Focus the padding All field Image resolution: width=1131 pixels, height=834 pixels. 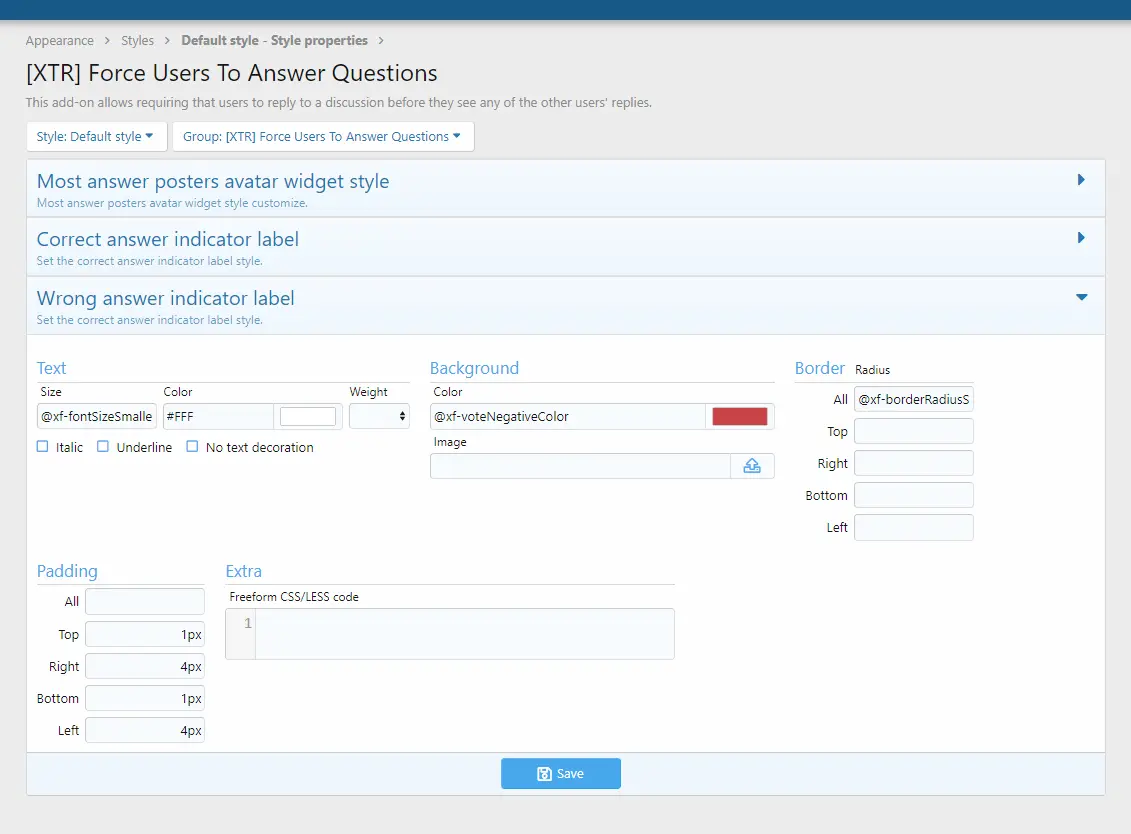(x=145, y=602)
